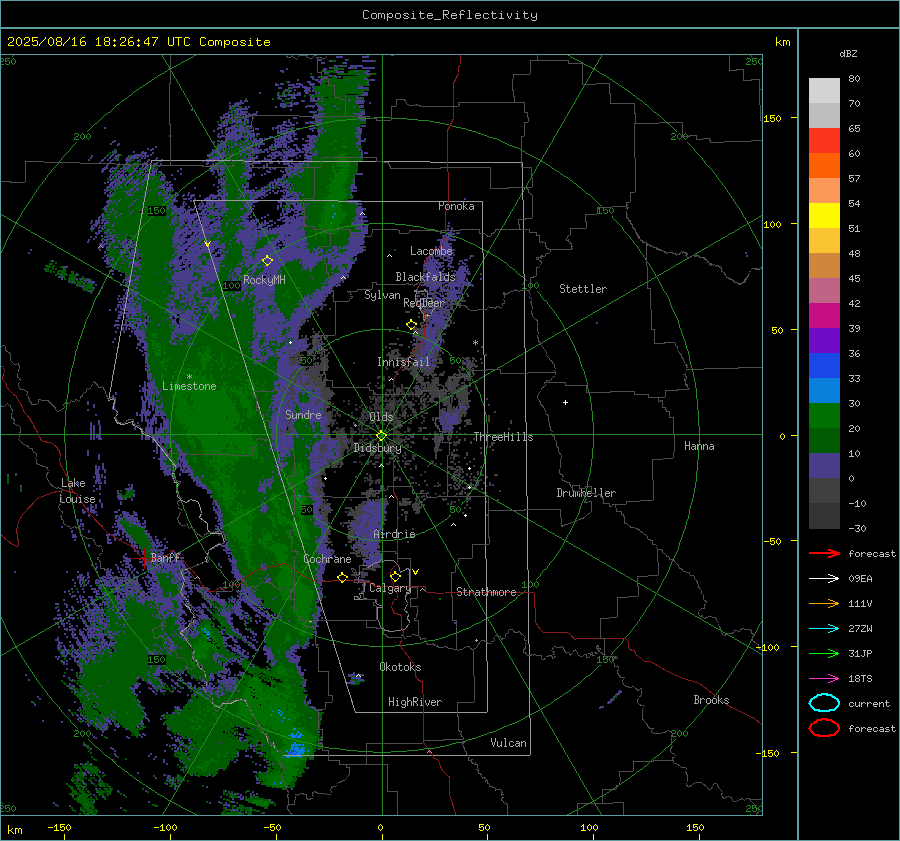Screen dimensions: 900x841
Task: Click the Limestone label on the map
Action: tap(189, 386)
